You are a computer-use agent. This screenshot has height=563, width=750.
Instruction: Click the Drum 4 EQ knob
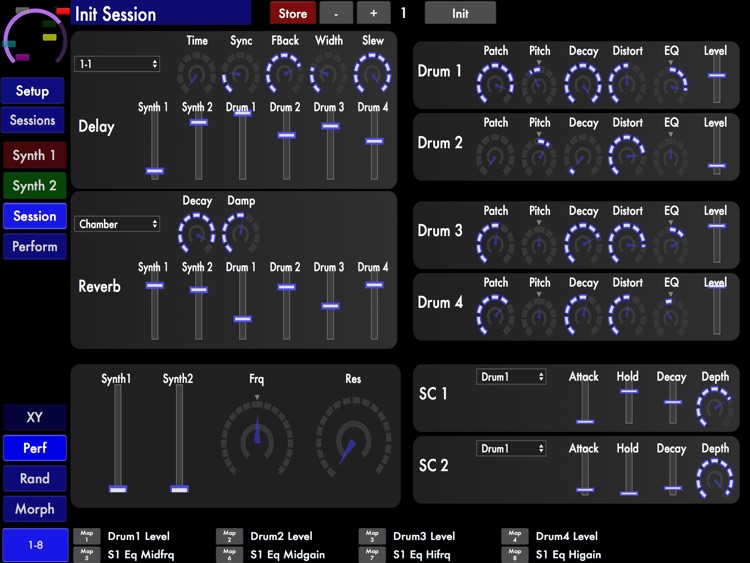(671, 316)
